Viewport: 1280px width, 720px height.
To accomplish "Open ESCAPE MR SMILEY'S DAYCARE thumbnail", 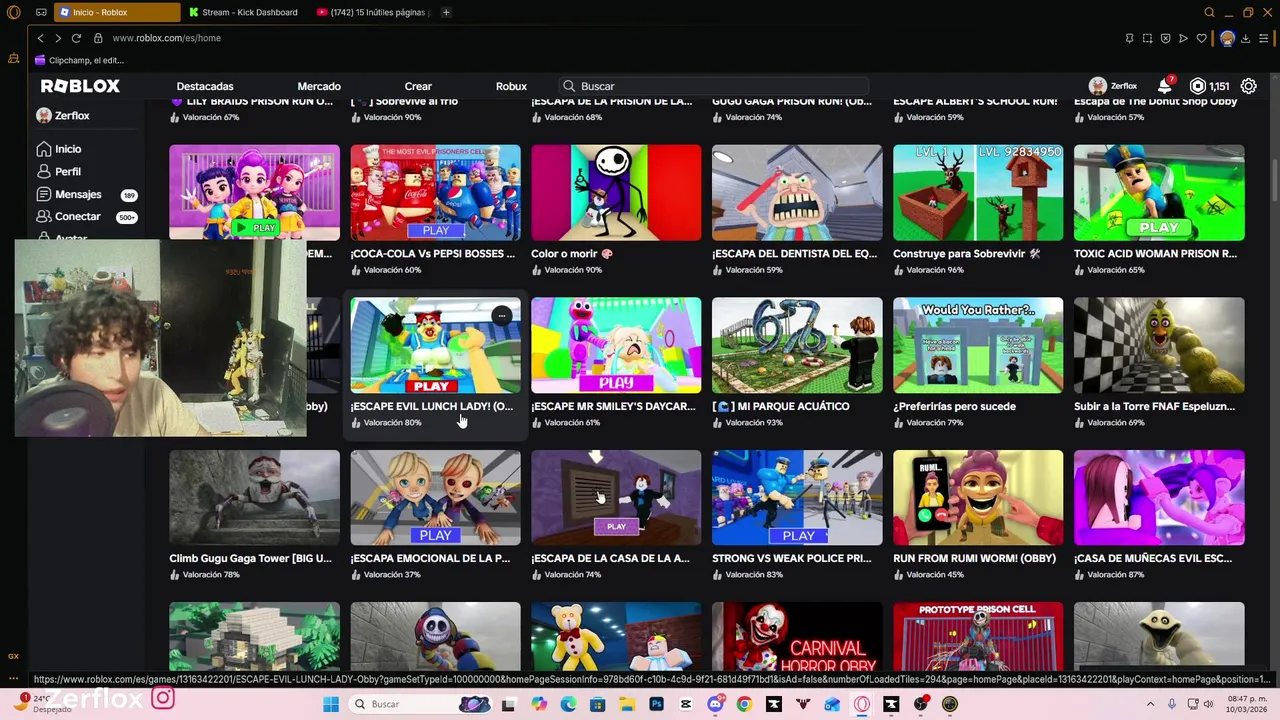I will 616,345.
